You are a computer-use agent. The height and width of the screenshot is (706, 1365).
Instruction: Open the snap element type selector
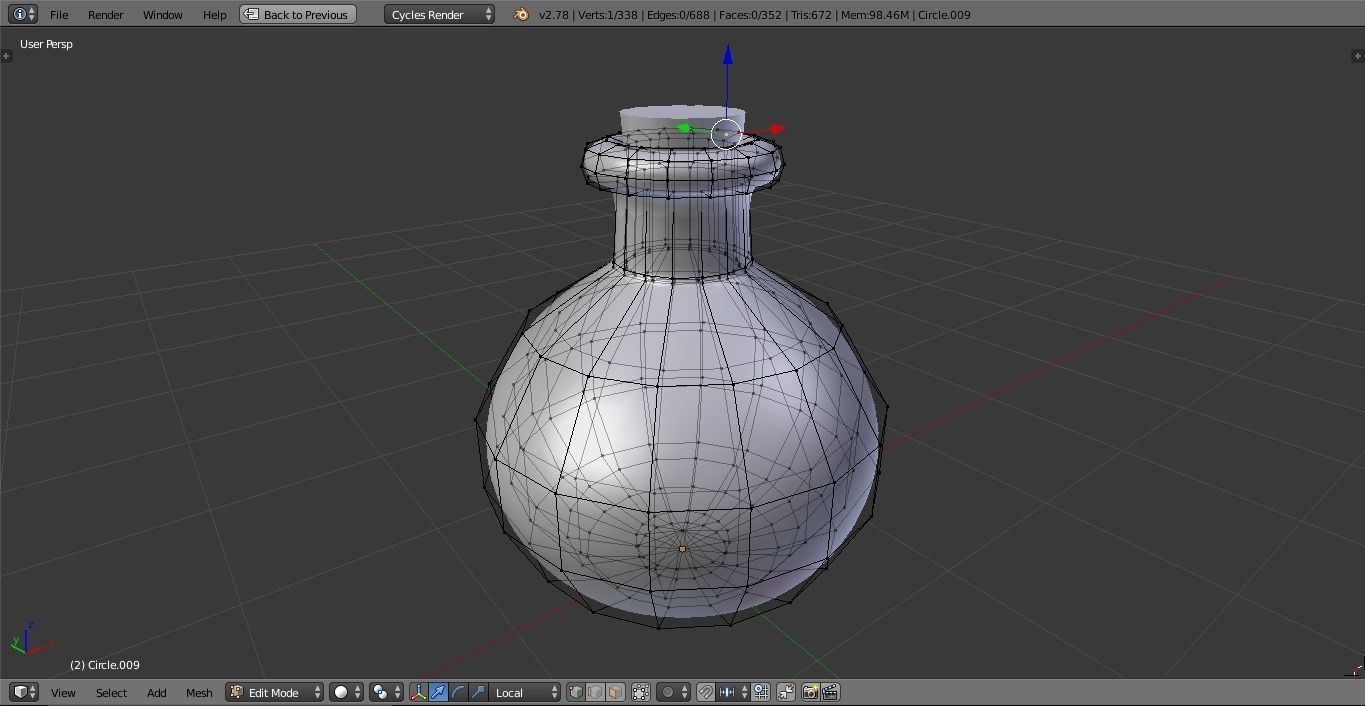(733, 692)
